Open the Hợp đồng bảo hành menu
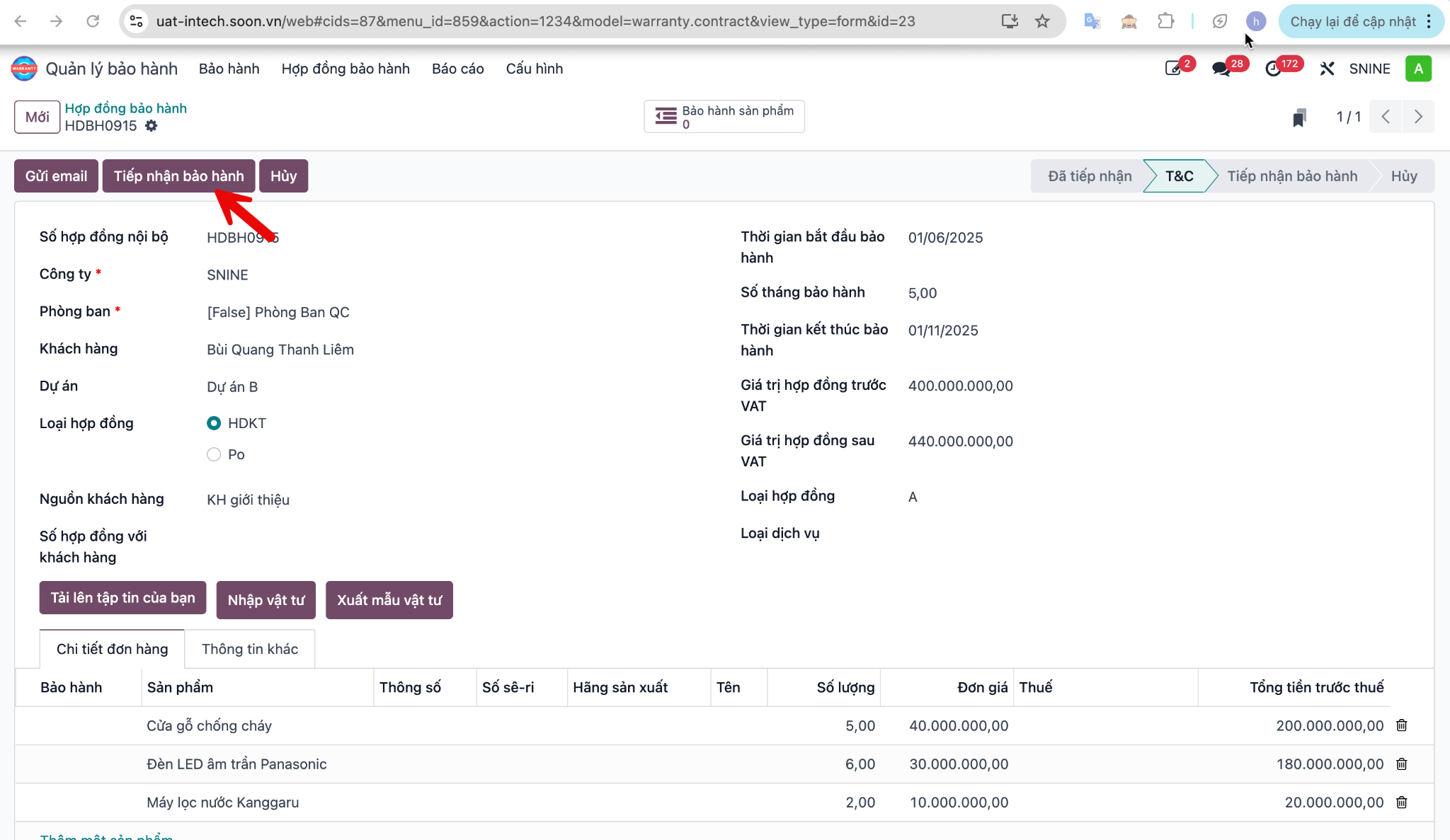This screenshot has width=1450, height=840. tap(346, 69)
